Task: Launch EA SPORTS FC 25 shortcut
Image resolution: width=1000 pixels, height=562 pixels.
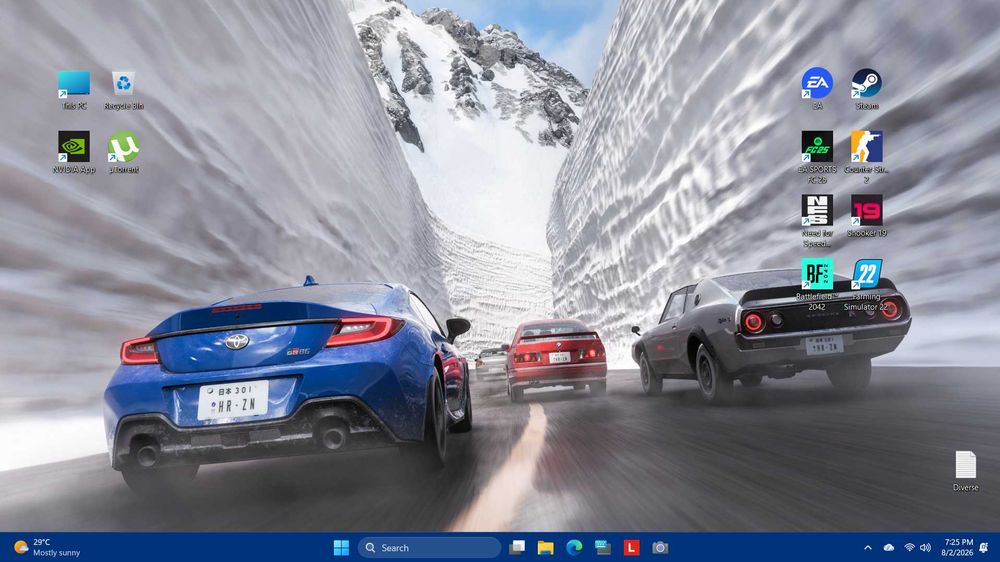Action: pos(817,158)
